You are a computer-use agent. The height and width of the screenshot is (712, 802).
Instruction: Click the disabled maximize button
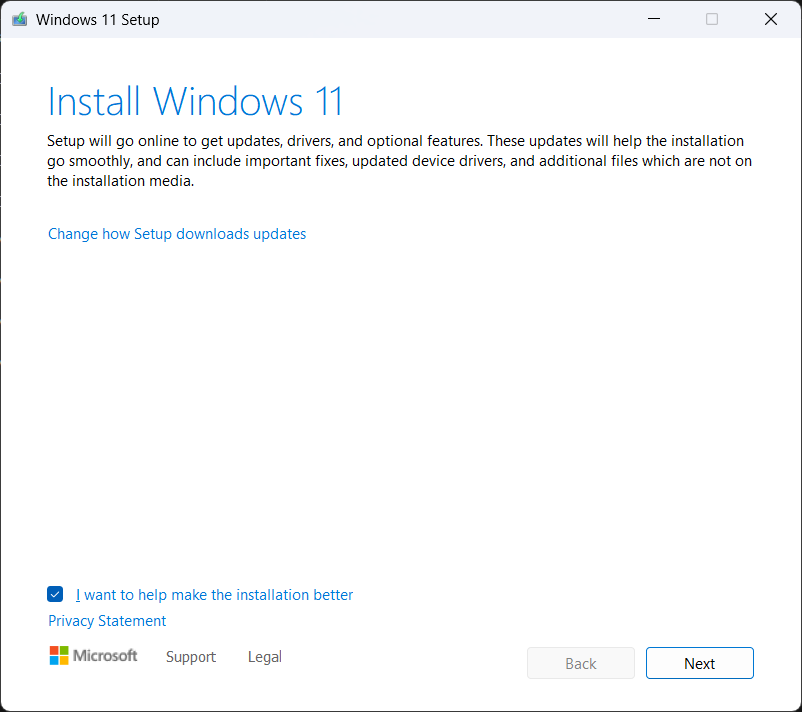pos(712,19)
